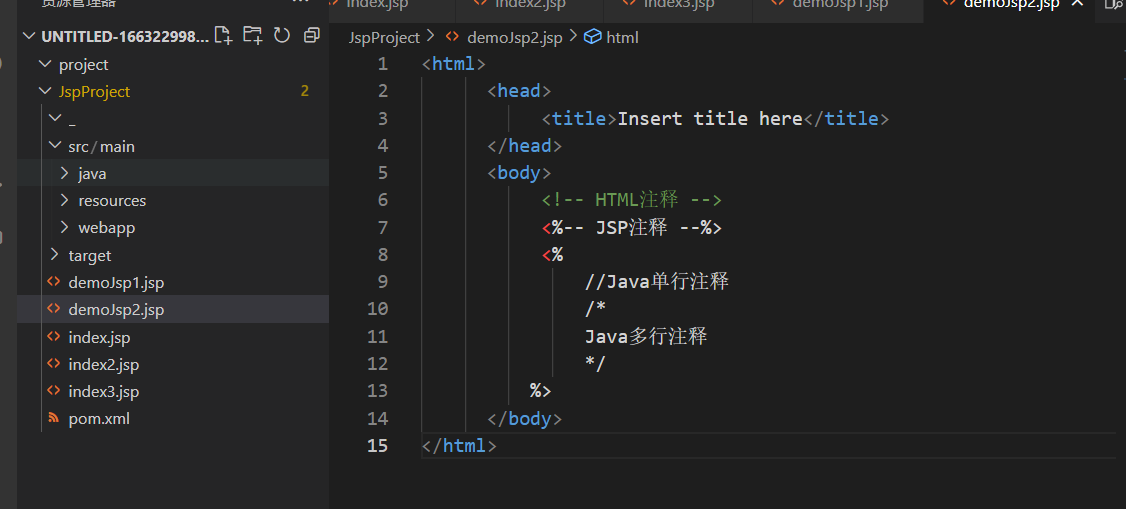The height and width of the screenshot is (509, 1126).
Task: Click line number 15 in the gutter
Action: [x=377, y=445]
